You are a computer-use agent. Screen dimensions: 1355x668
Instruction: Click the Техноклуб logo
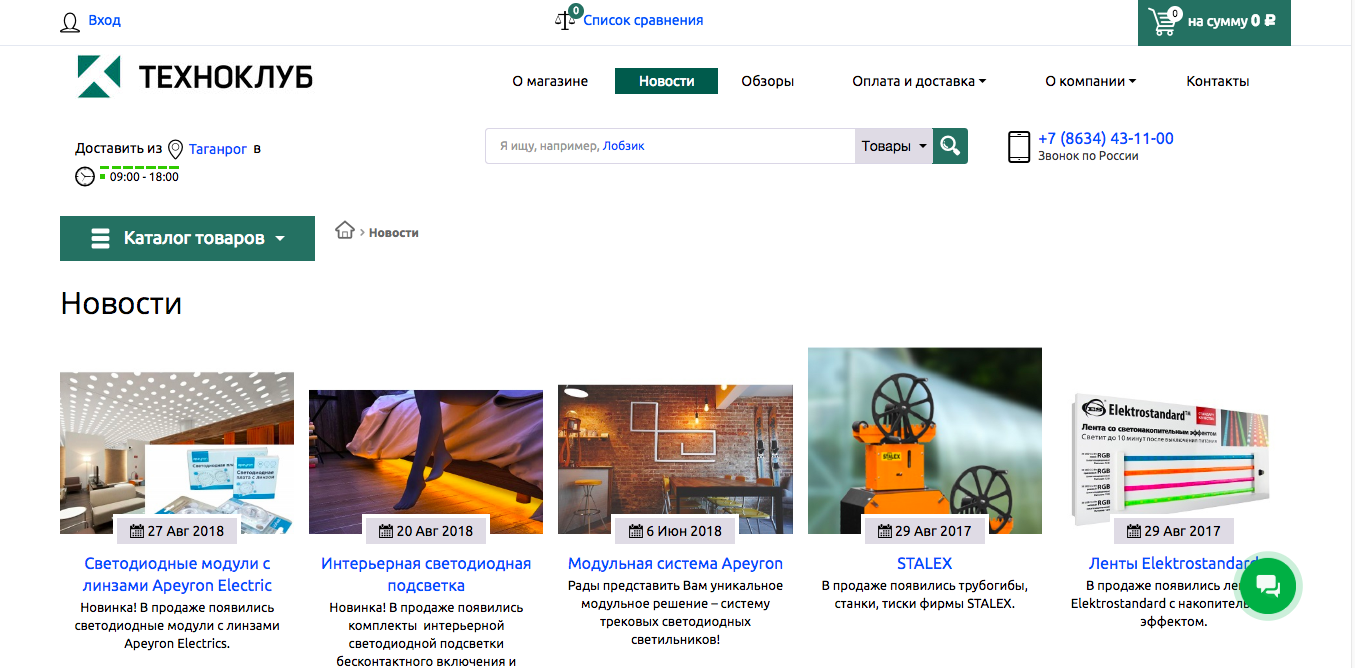click(x=195, y=77)
